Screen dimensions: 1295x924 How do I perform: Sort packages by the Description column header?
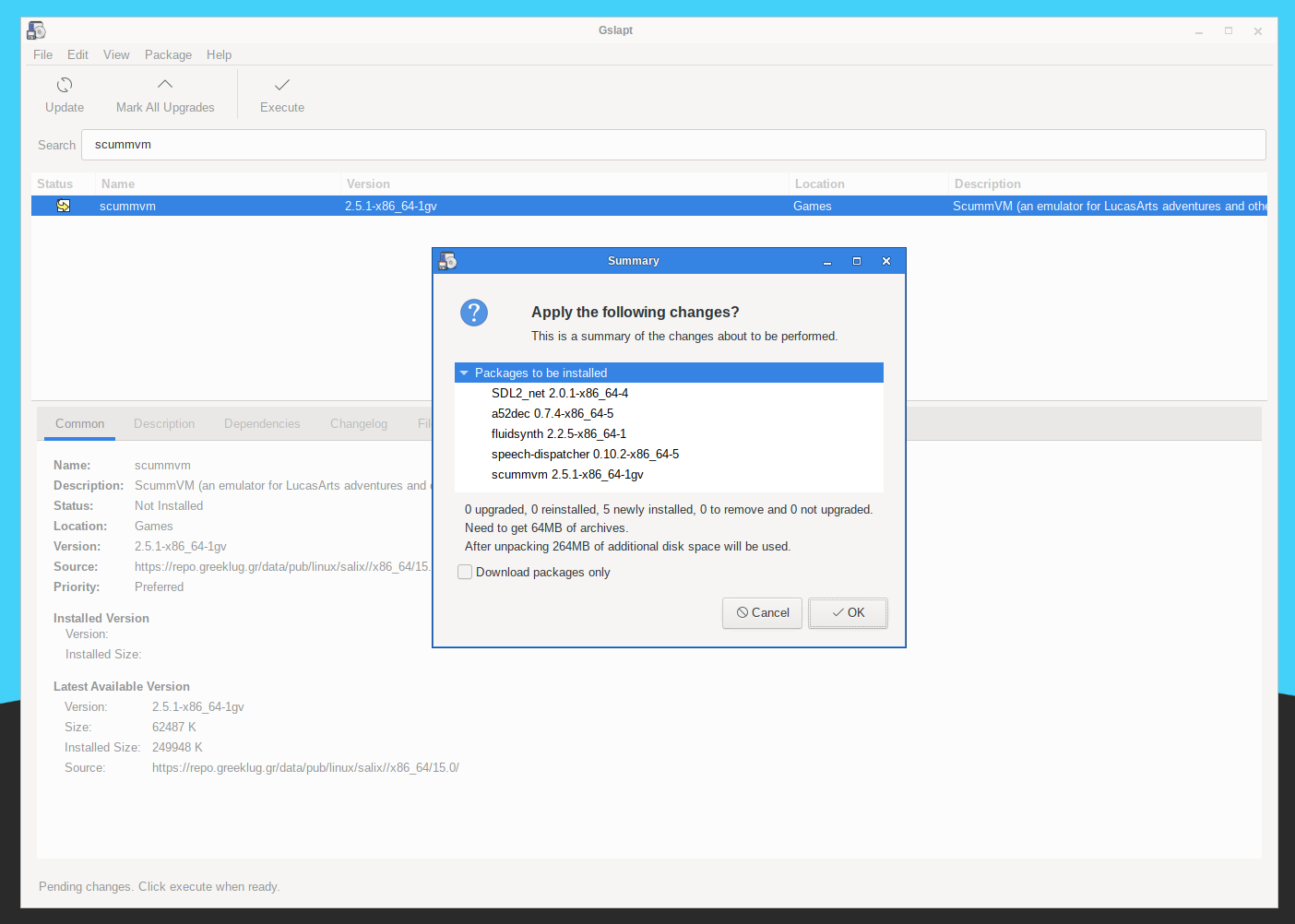pyautogui.click(x=1107, y=184)
